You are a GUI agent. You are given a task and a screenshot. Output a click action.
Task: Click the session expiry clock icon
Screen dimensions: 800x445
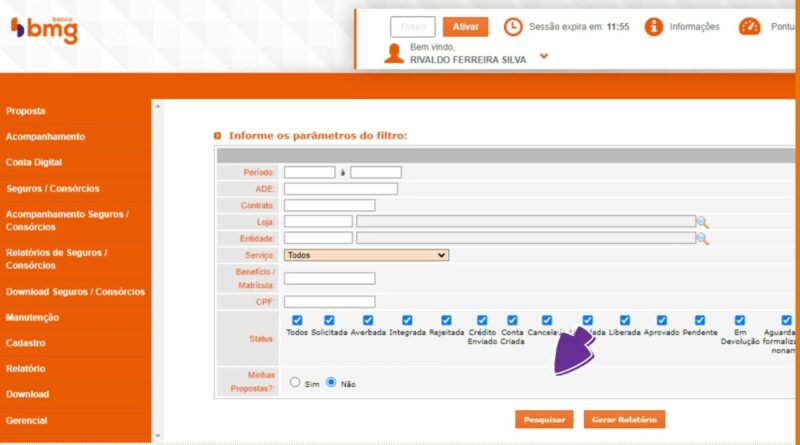[512, 27]
